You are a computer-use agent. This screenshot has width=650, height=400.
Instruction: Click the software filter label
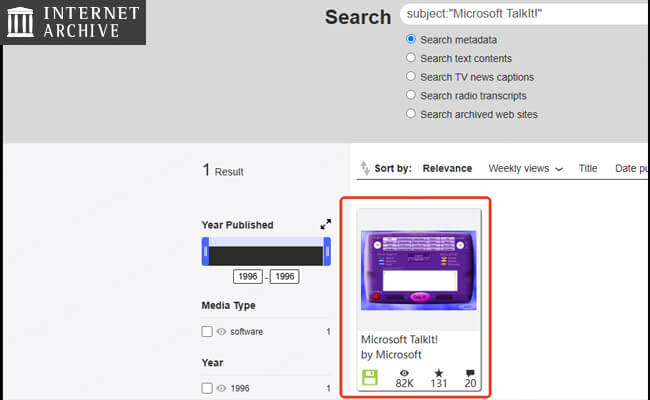[247, 332]
